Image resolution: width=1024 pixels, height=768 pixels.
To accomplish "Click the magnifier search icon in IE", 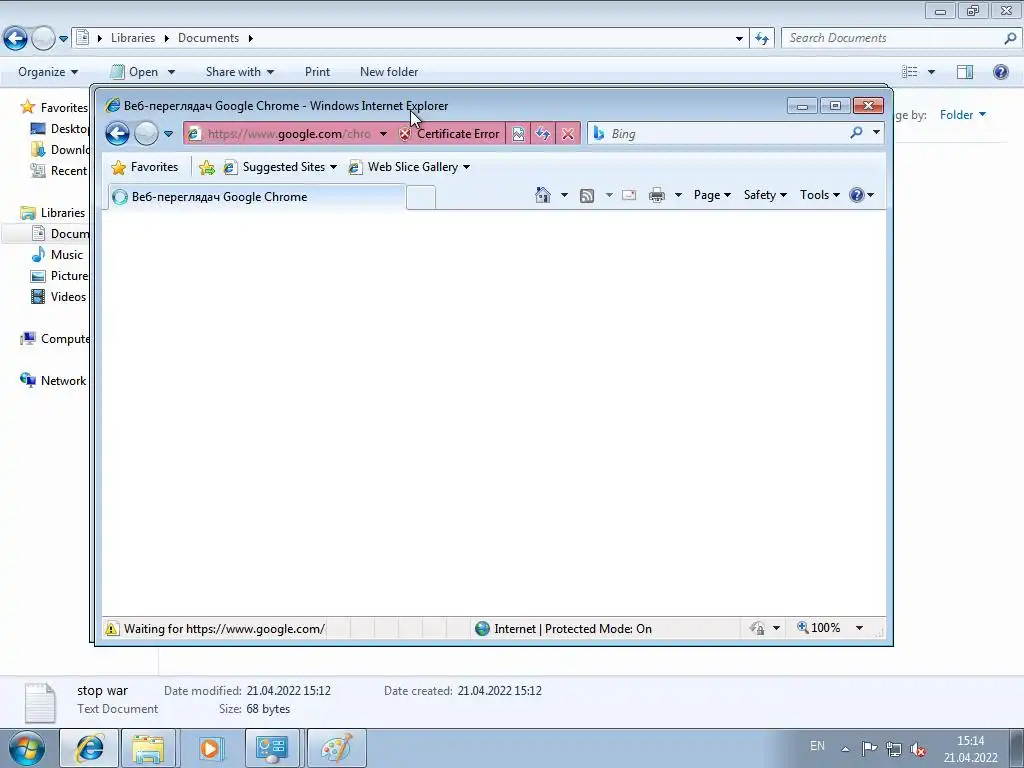I will (856, 133).
